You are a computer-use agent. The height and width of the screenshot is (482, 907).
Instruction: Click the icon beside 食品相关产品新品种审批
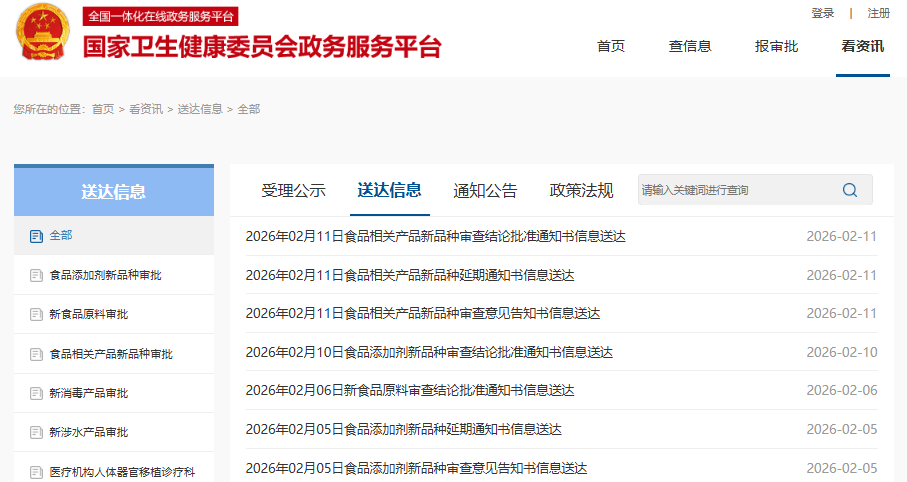tap(36, 354)
